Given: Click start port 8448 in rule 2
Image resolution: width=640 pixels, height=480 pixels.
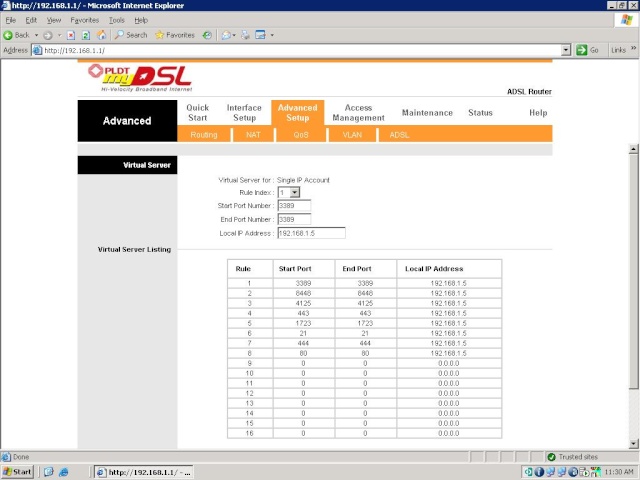Looking at the screenshot, I should pyautogui.click(x=303, y=293).
